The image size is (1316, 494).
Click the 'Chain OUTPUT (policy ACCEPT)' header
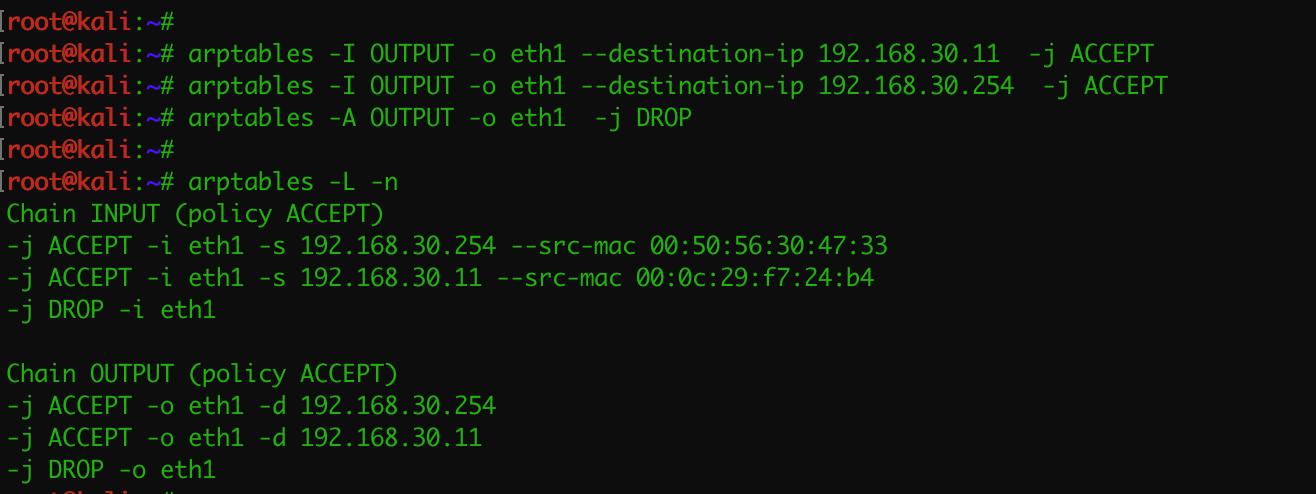202,373
